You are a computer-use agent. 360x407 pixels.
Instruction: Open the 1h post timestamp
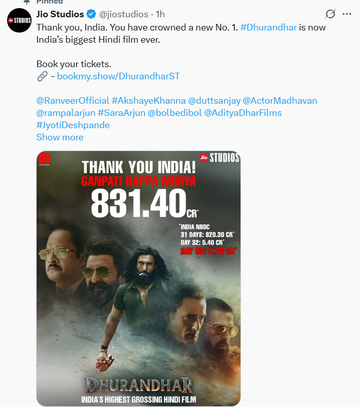click(x=160, y=14)
